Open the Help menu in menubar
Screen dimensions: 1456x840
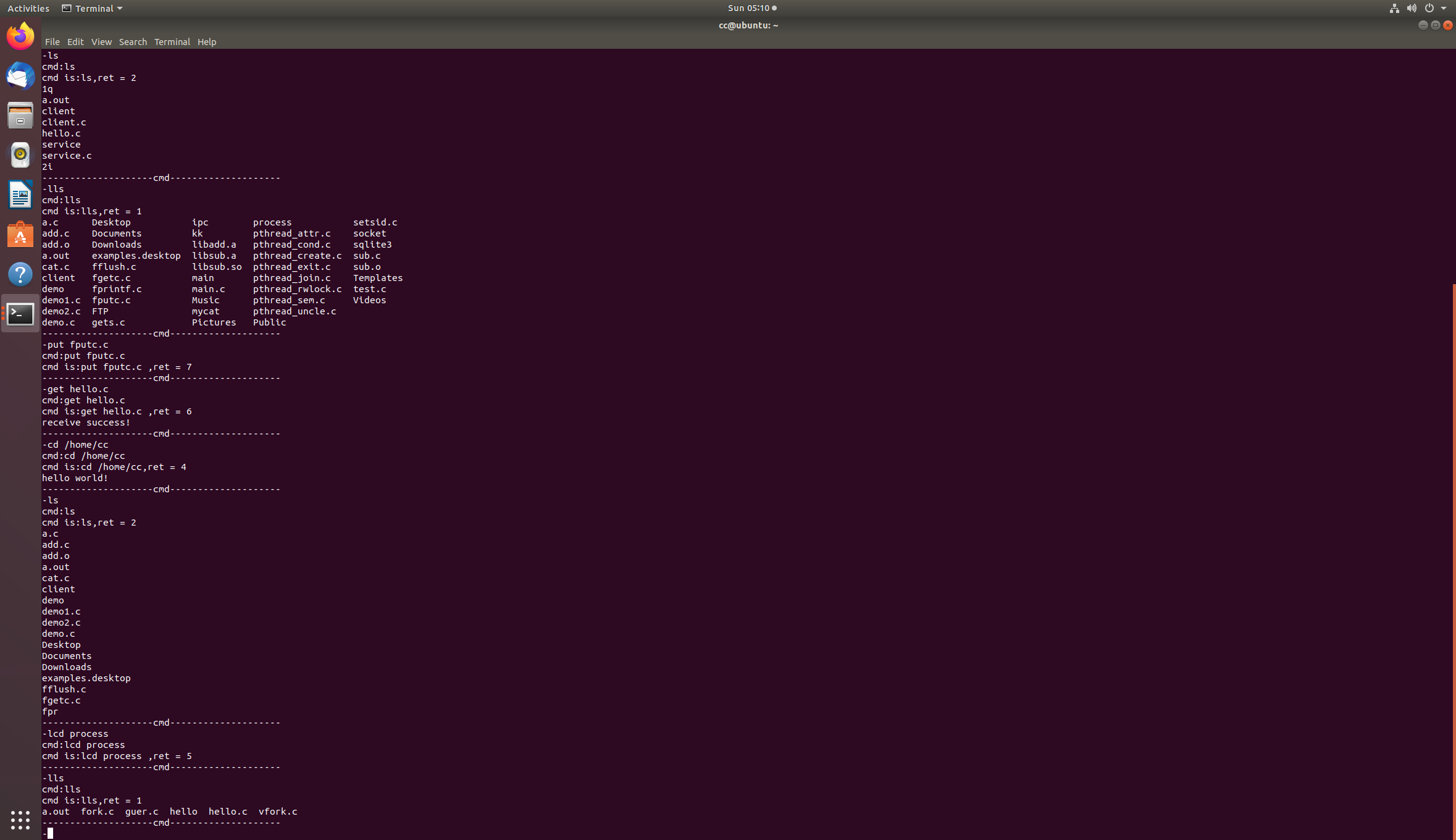pos(207,42)
